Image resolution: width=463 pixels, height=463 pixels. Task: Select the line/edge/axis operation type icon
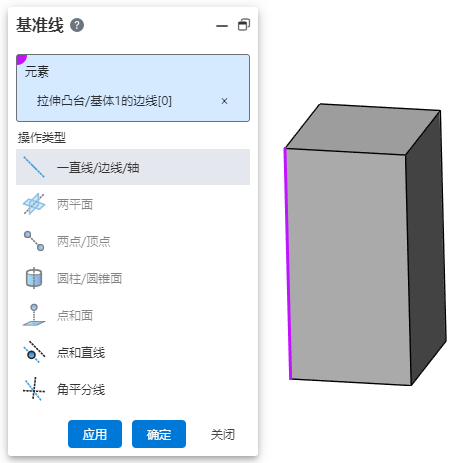pos(34,167)
